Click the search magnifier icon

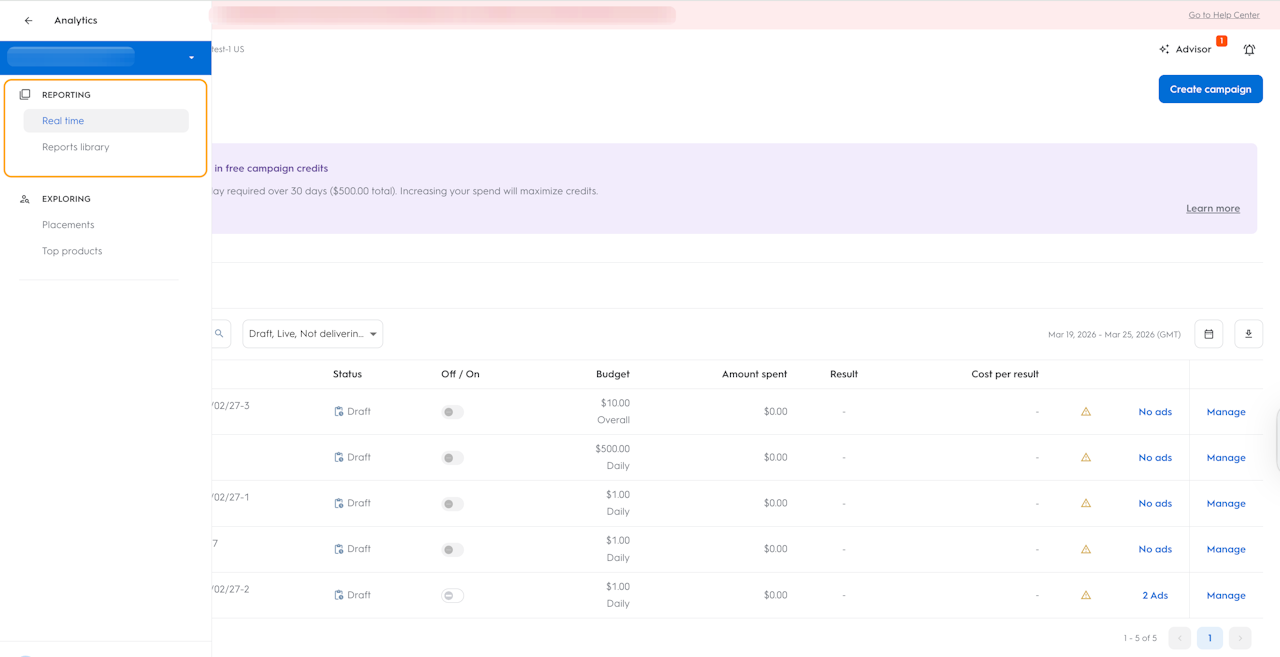(x=219, y=334)
